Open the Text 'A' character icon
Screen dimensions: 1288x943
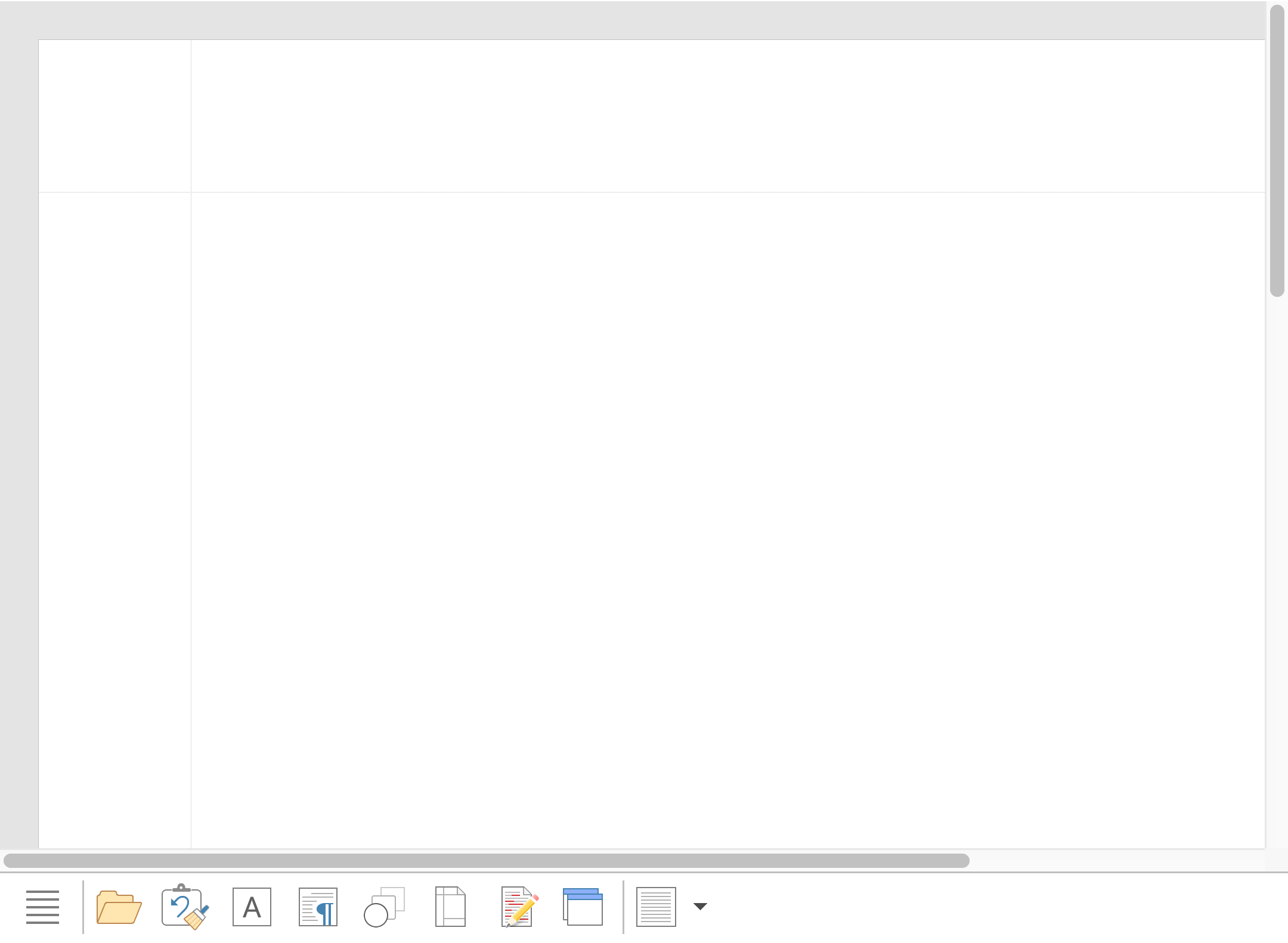[252, 907]
